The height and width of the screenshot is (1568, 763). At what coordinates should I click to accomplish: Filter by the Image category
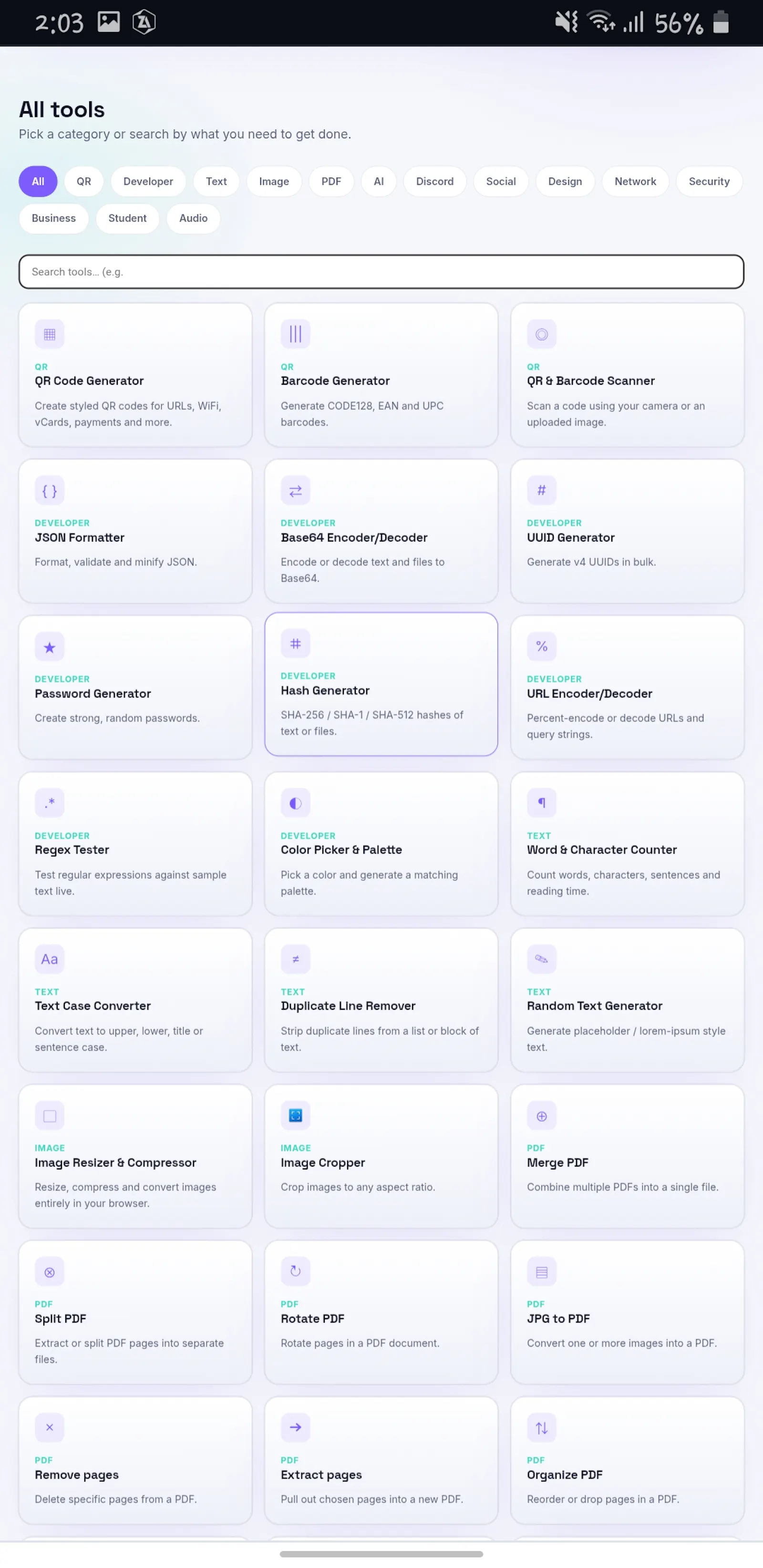point(274,181)
